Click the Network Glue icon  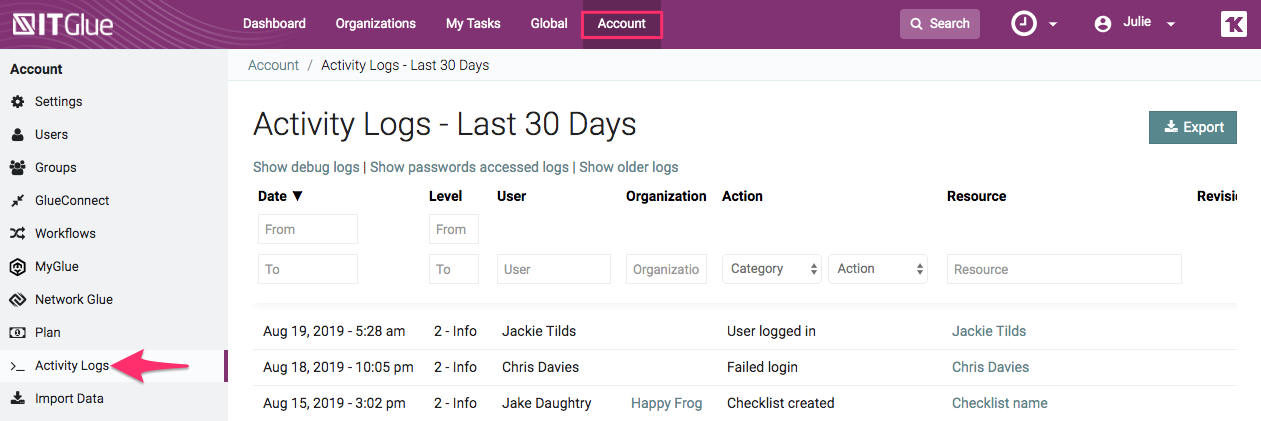tap(17, 300)
